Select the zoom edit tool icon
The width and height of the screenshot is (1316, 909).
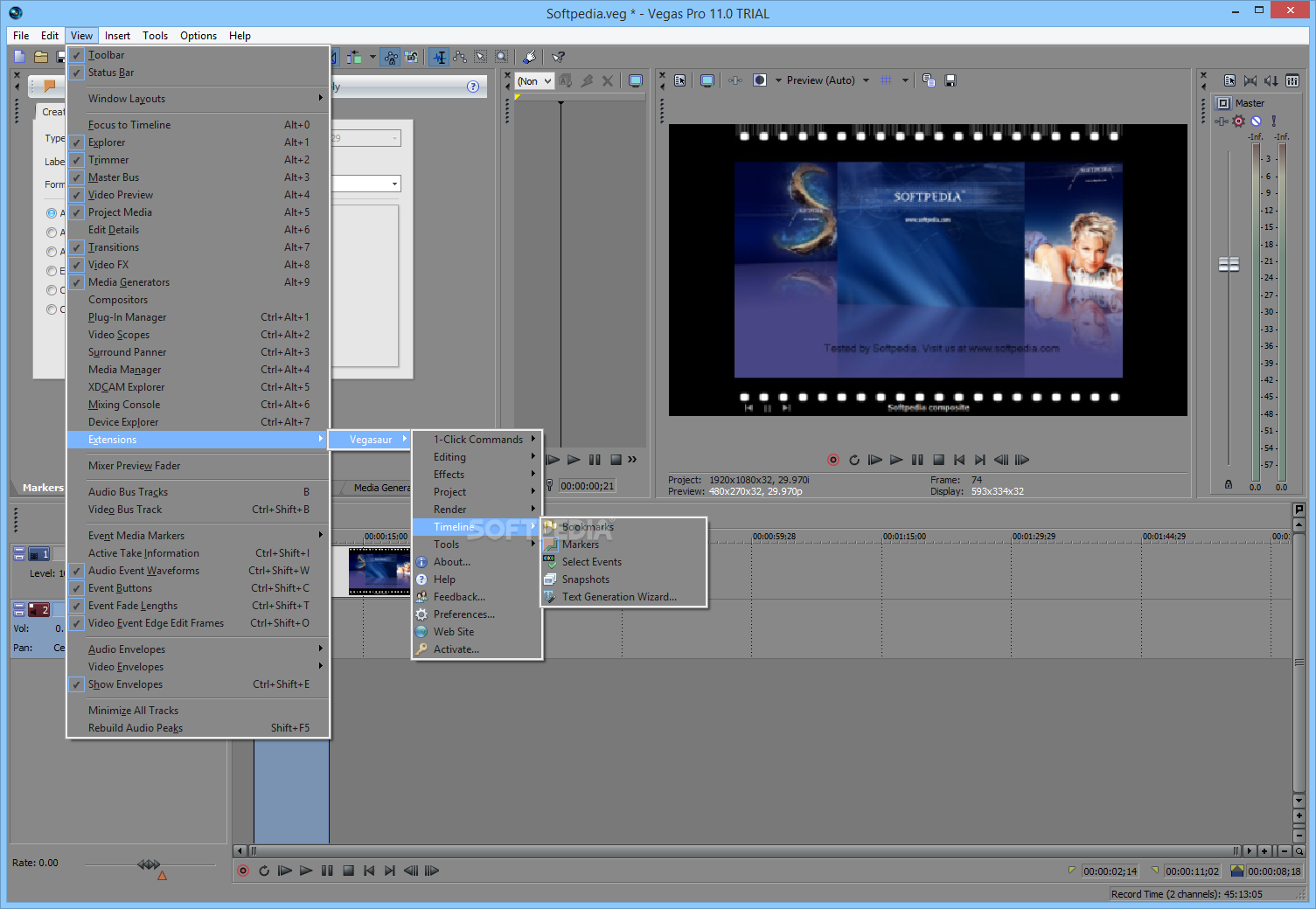pos(501,57)
